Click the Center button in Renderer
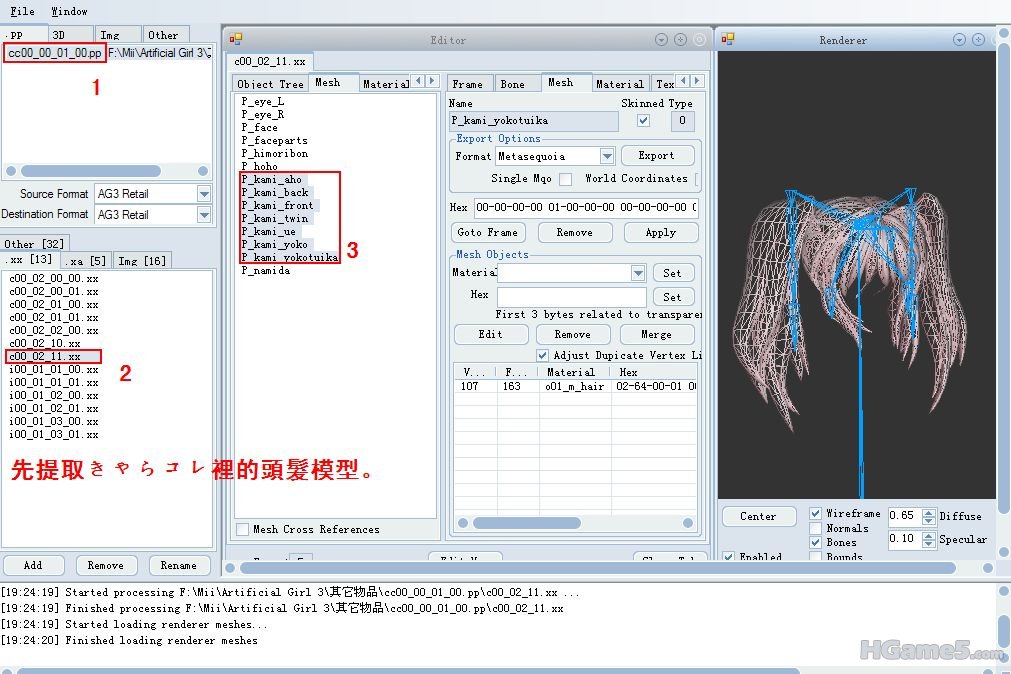 pyautogui.click(x=759, y=516)
